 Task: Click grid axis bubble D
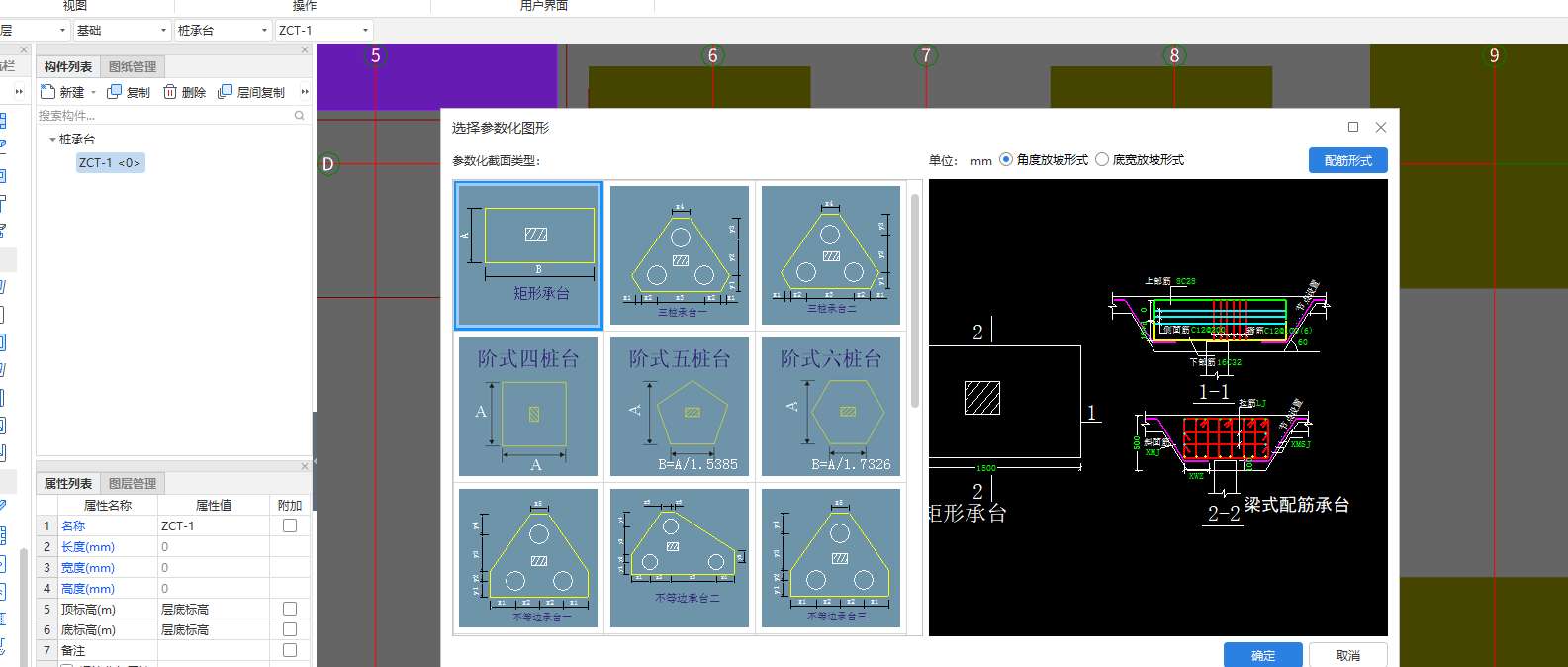(328, 164)
